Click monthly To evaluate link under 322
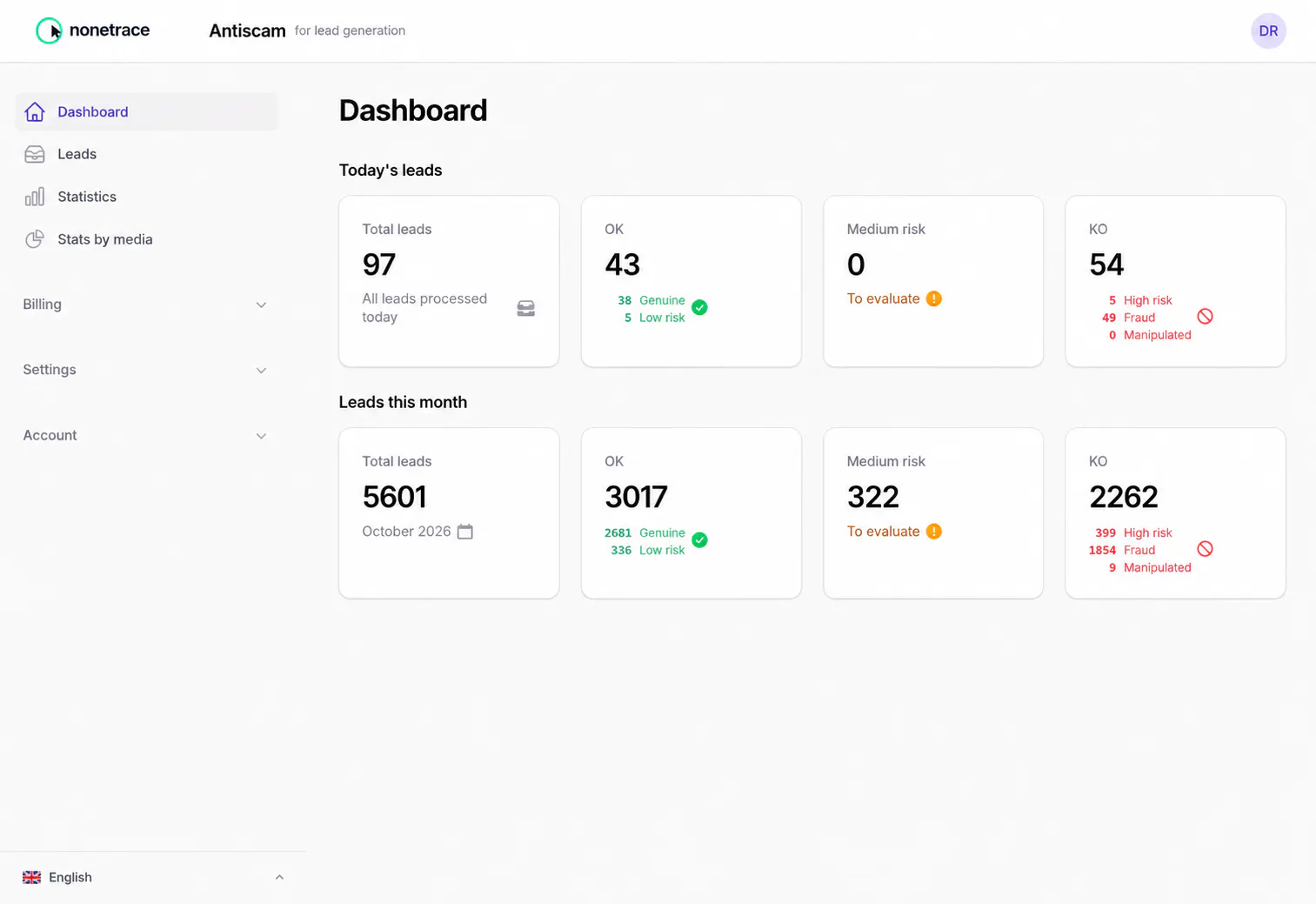The image size is (1316, 904). tap(883, 531)
